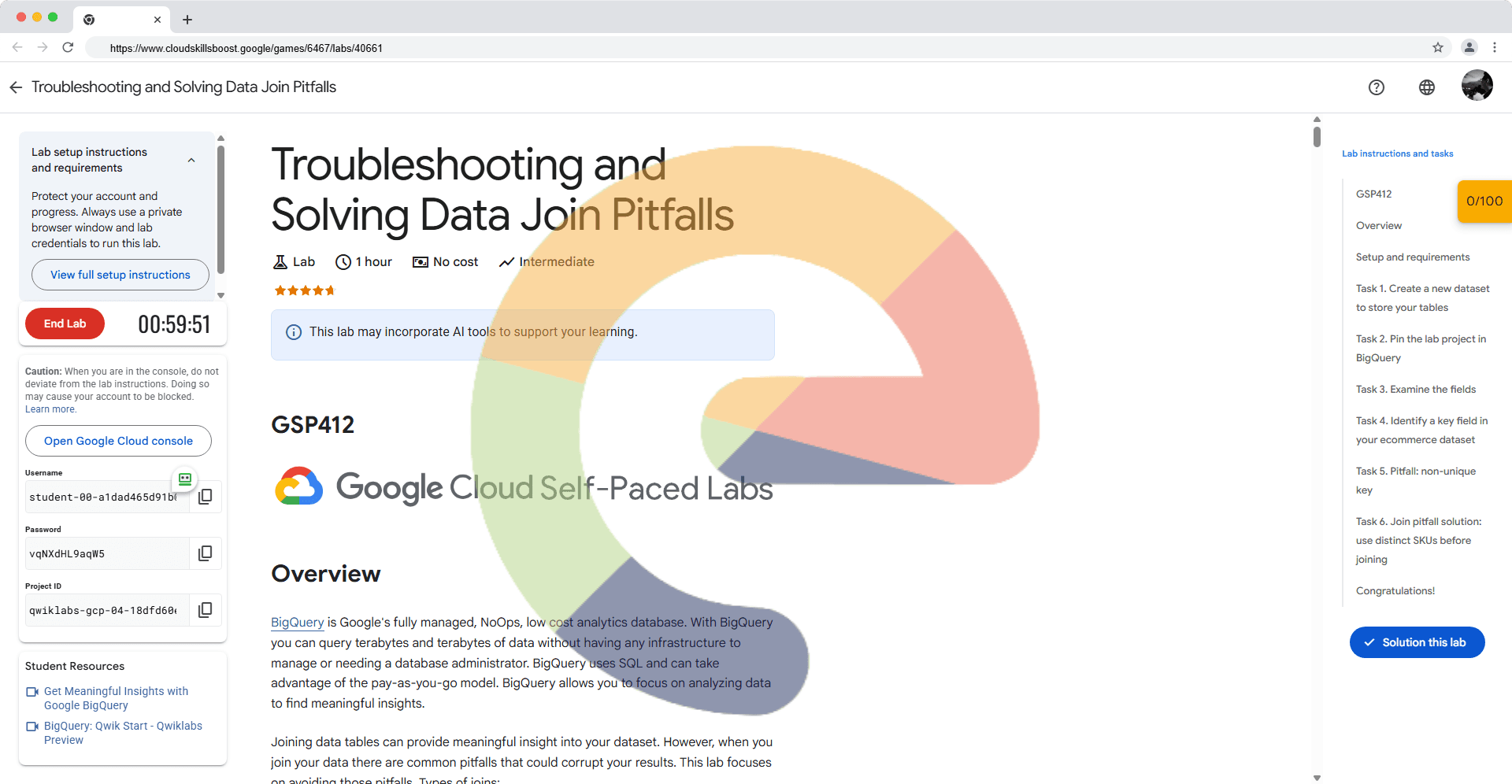The width and height of the screenshot is (1512, 784).
Task: Open a new browser tab
Action: [x=187, y=20]
